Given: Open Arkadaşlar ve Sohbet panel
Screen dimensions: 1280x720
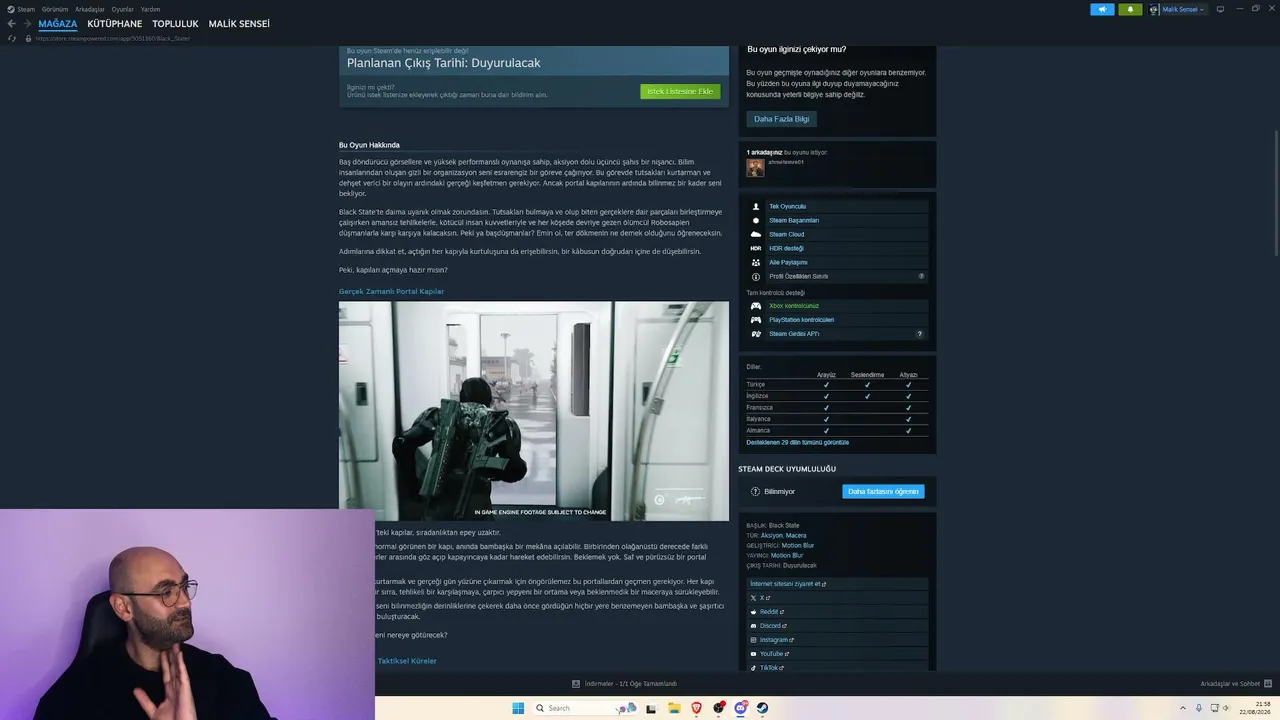Looking at the screenshot, I should click(x=1230, y=684).
